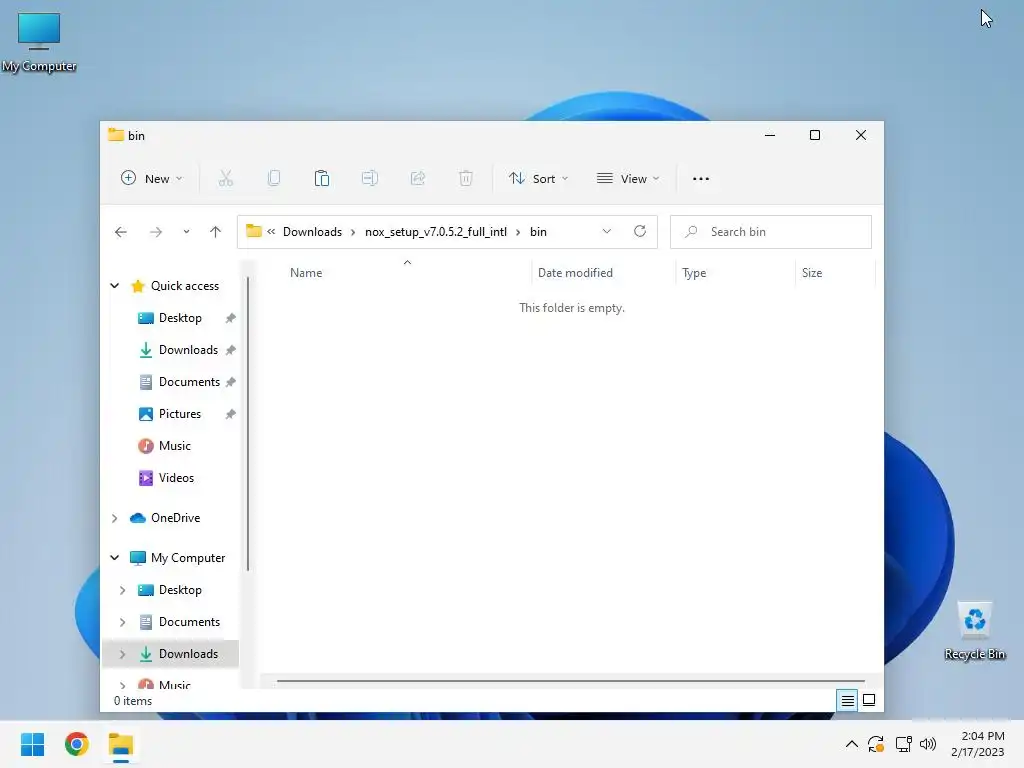This screenshot has width=1024, height=768.
Task: Switch to details view layout icon
Action: pyautogui.click(x=847, y=700)
